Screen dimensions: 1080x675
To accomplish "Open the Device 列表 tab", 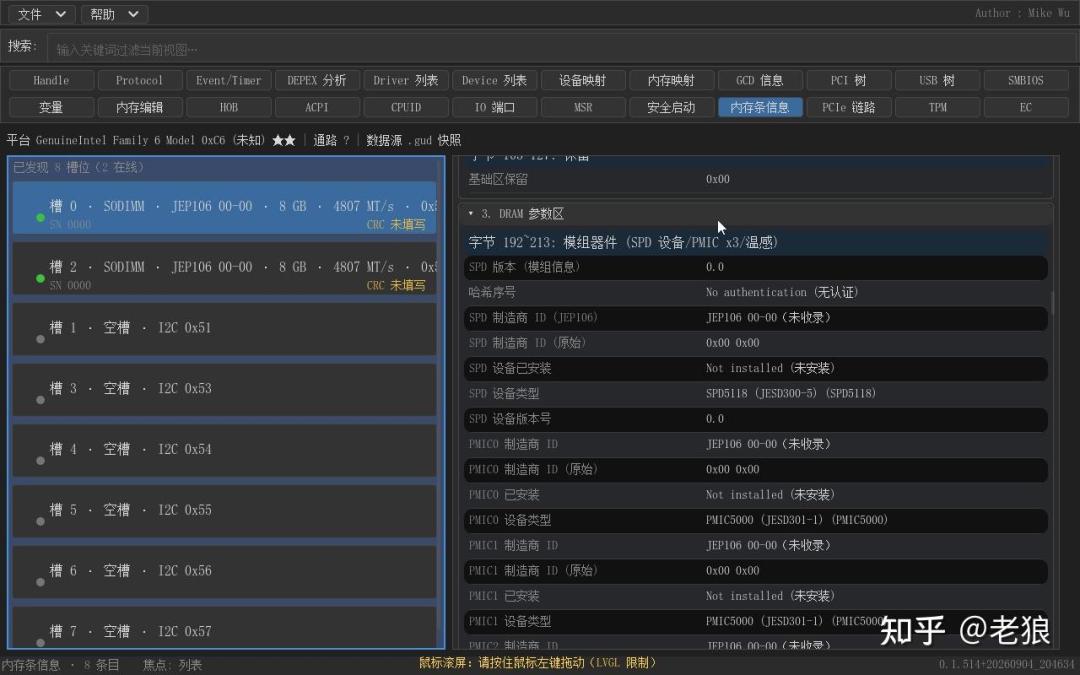I will click(x=495, y=81).
